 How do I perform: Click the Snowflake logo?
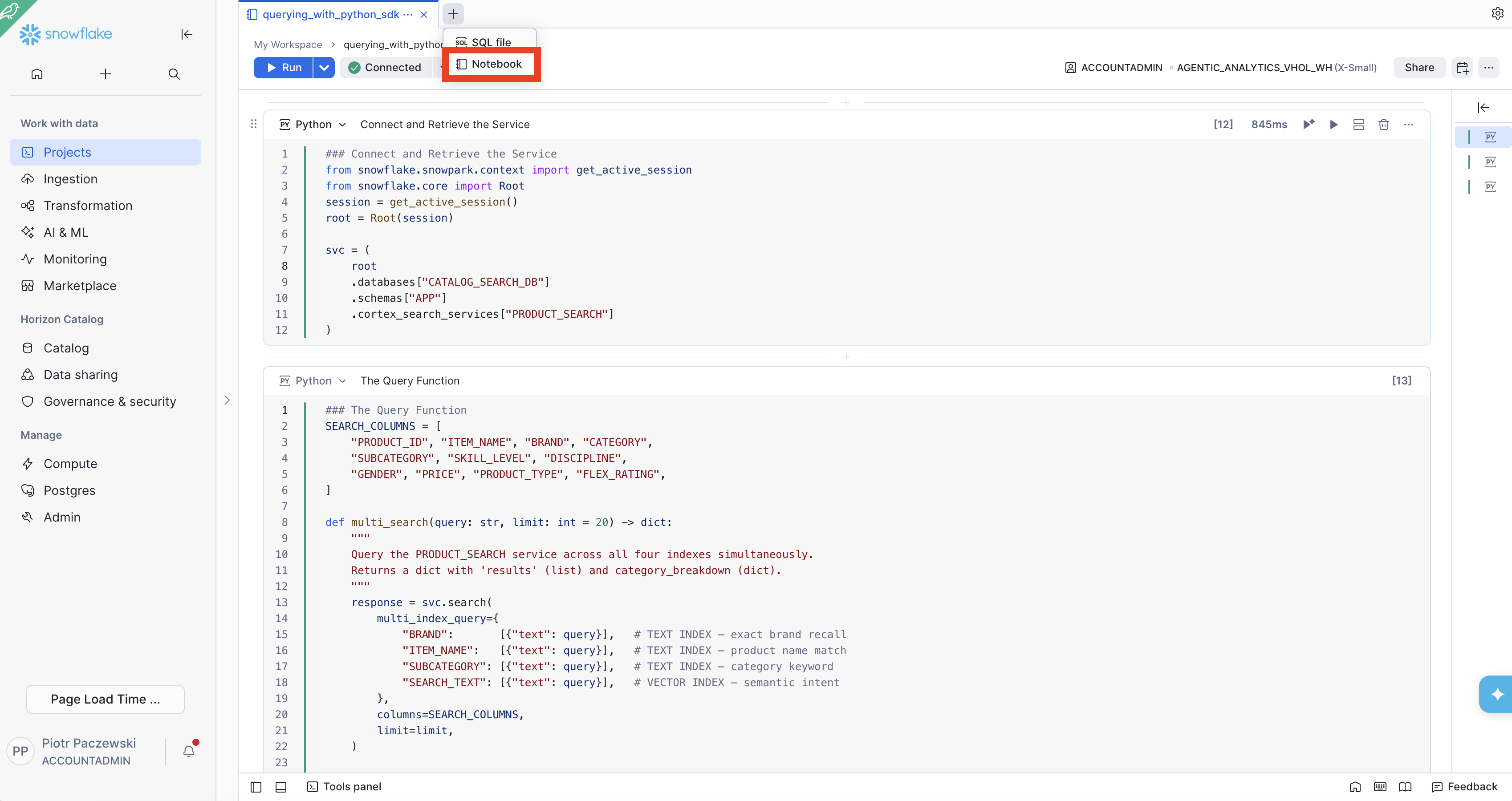tap(66, 34)
